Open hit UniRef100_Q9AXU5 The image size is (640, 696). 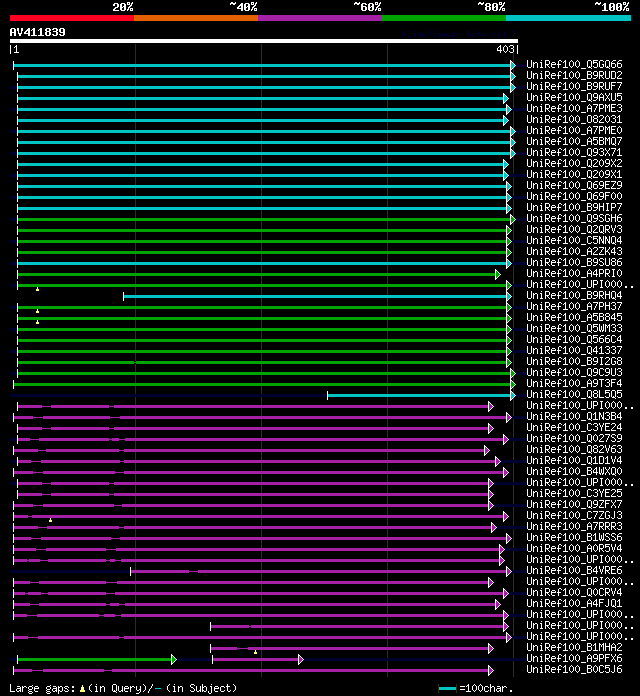[574, 97]
